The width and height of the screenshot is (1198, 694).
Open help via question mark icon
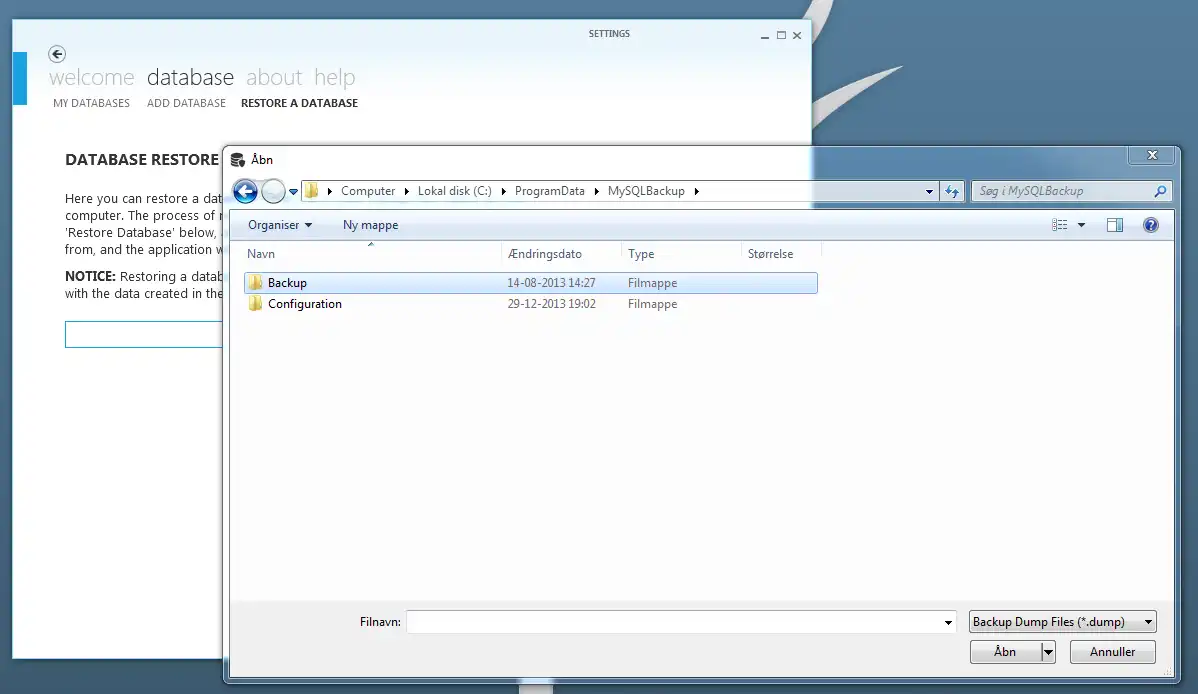1151,225
